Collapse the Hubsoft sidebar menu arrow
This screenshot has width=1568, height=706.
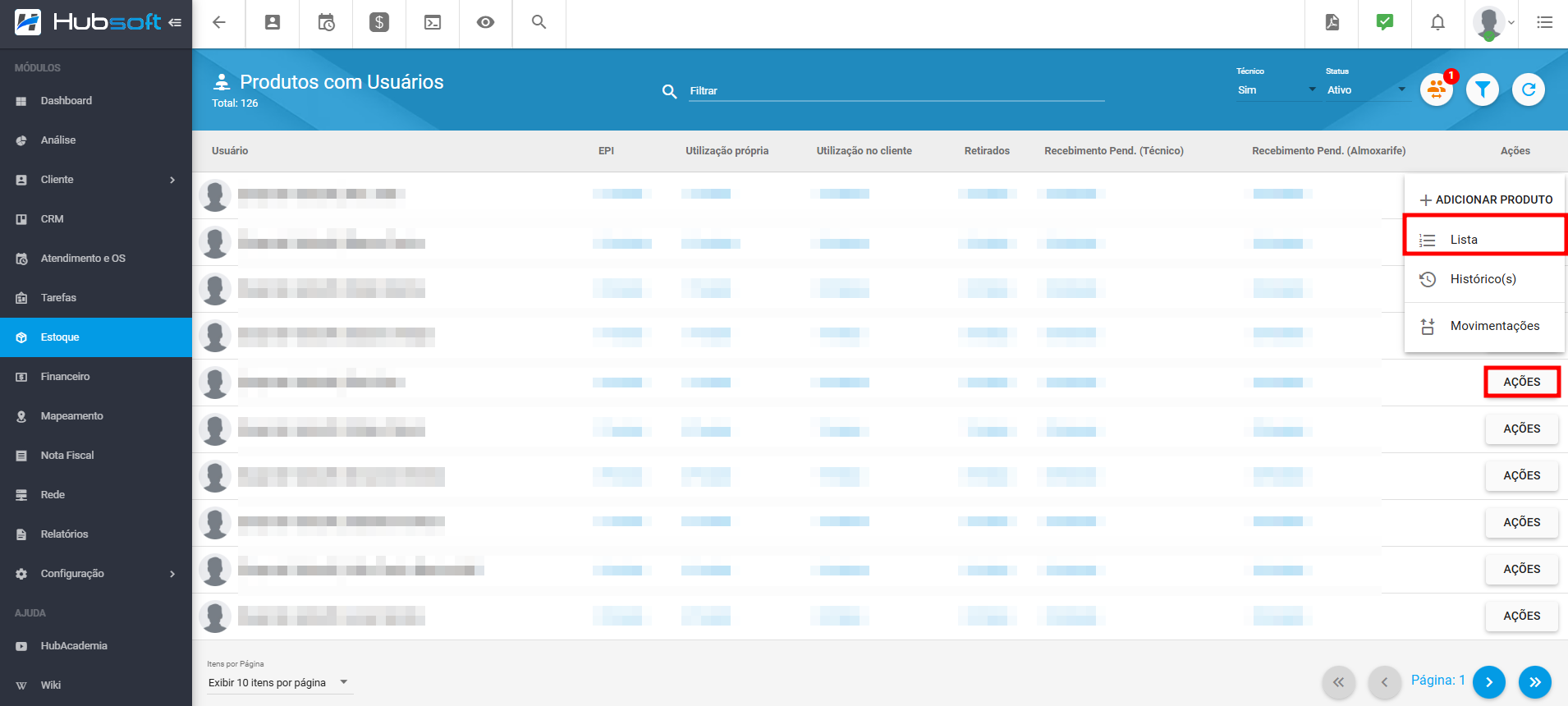[174, 23]
